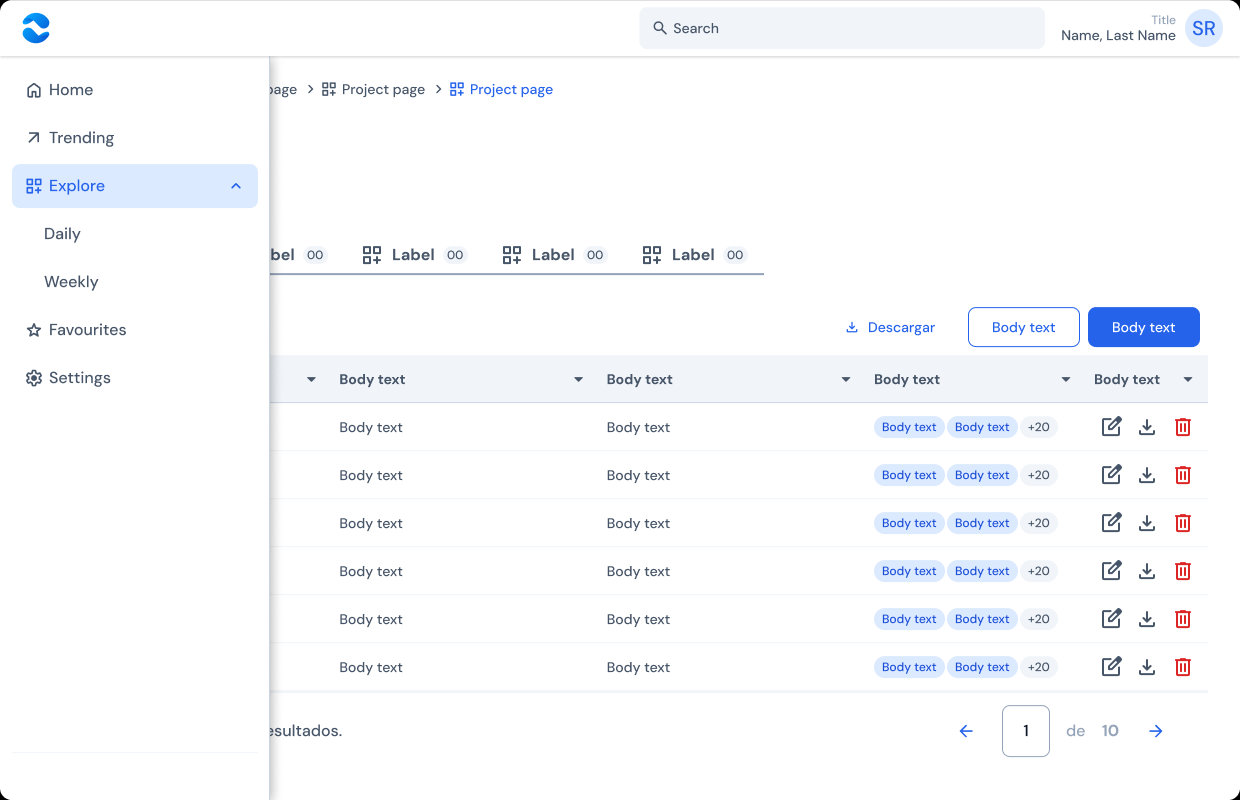Click the page number input showing 1
1240x800 pixels.
pos(1026,731)
